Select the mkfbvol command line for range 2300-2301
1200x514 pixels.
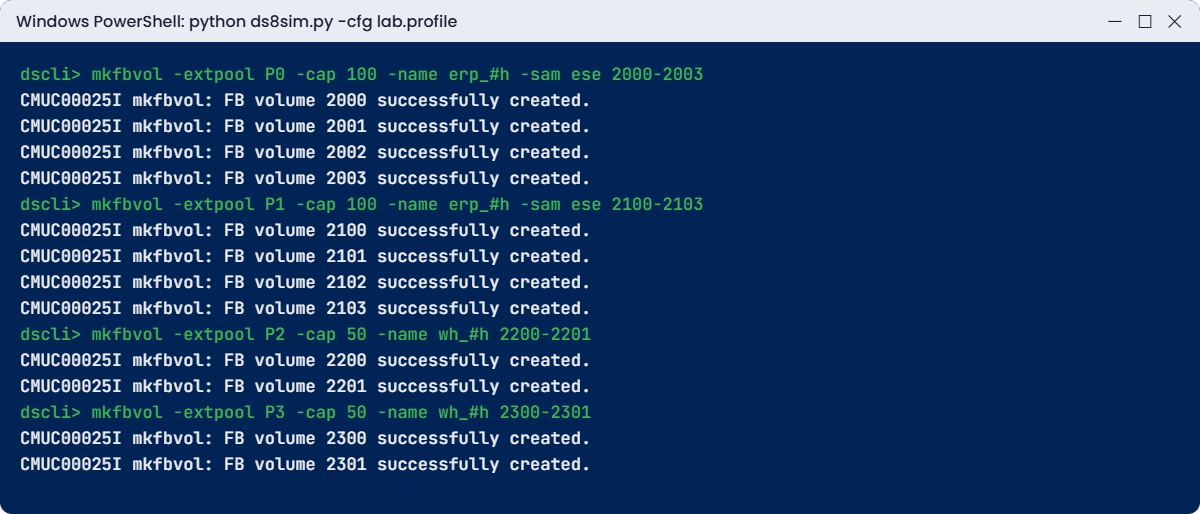305,412
